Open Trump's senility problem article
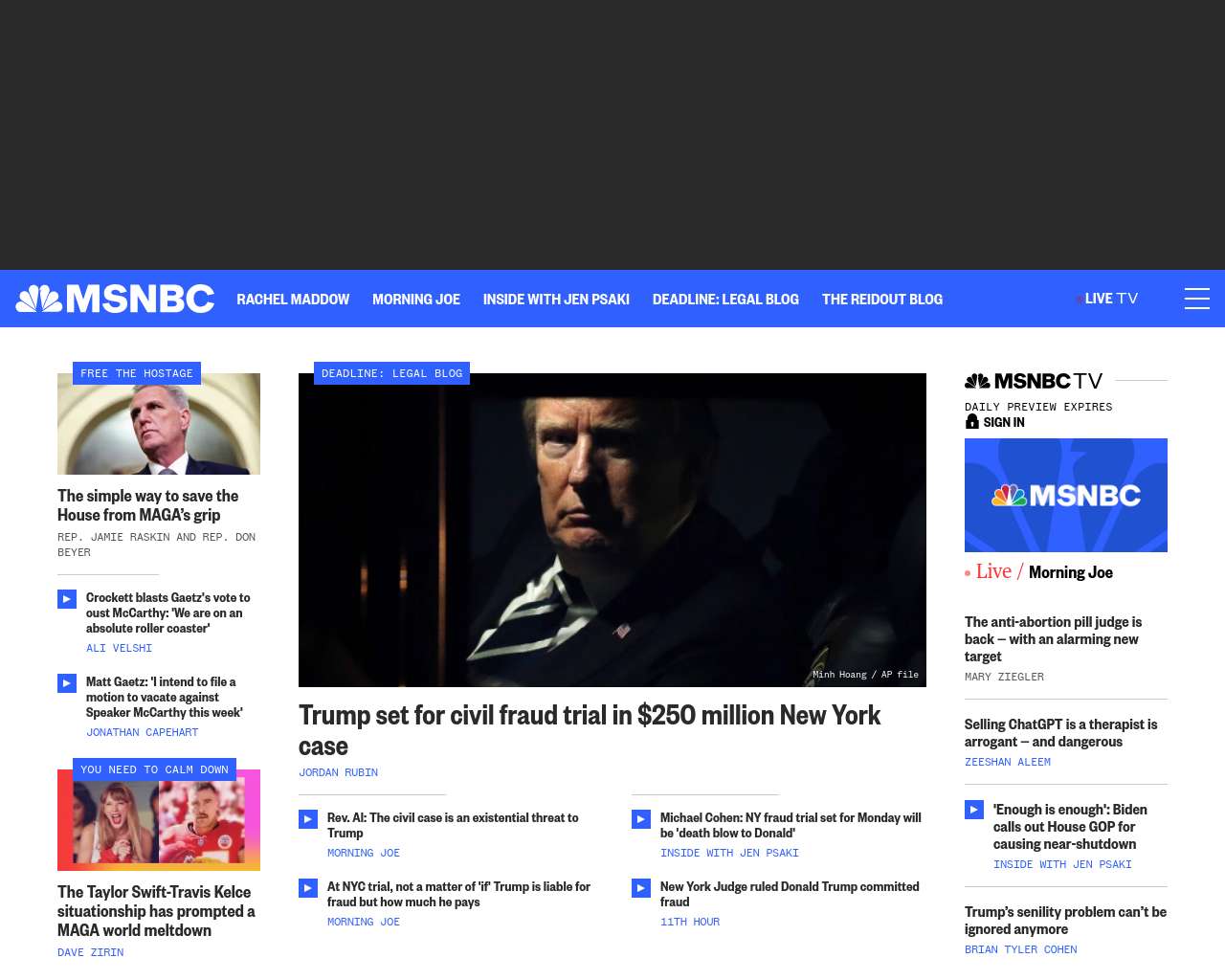Viewport: 1225px width, 980px height. click(x=1065, y=921)
